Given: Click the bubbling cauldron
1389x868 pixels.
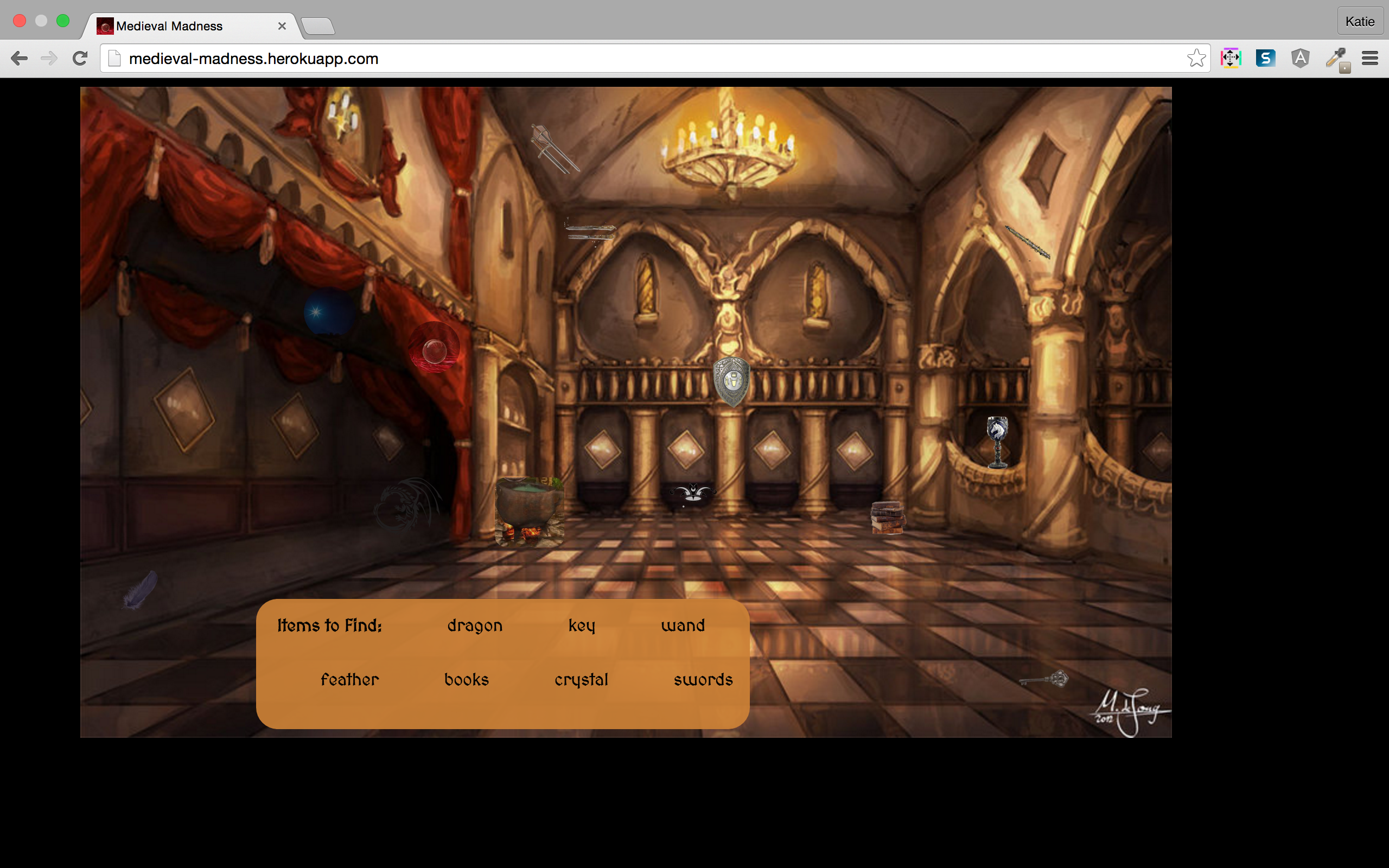Looking at the screenshot, I should [528, 511].
